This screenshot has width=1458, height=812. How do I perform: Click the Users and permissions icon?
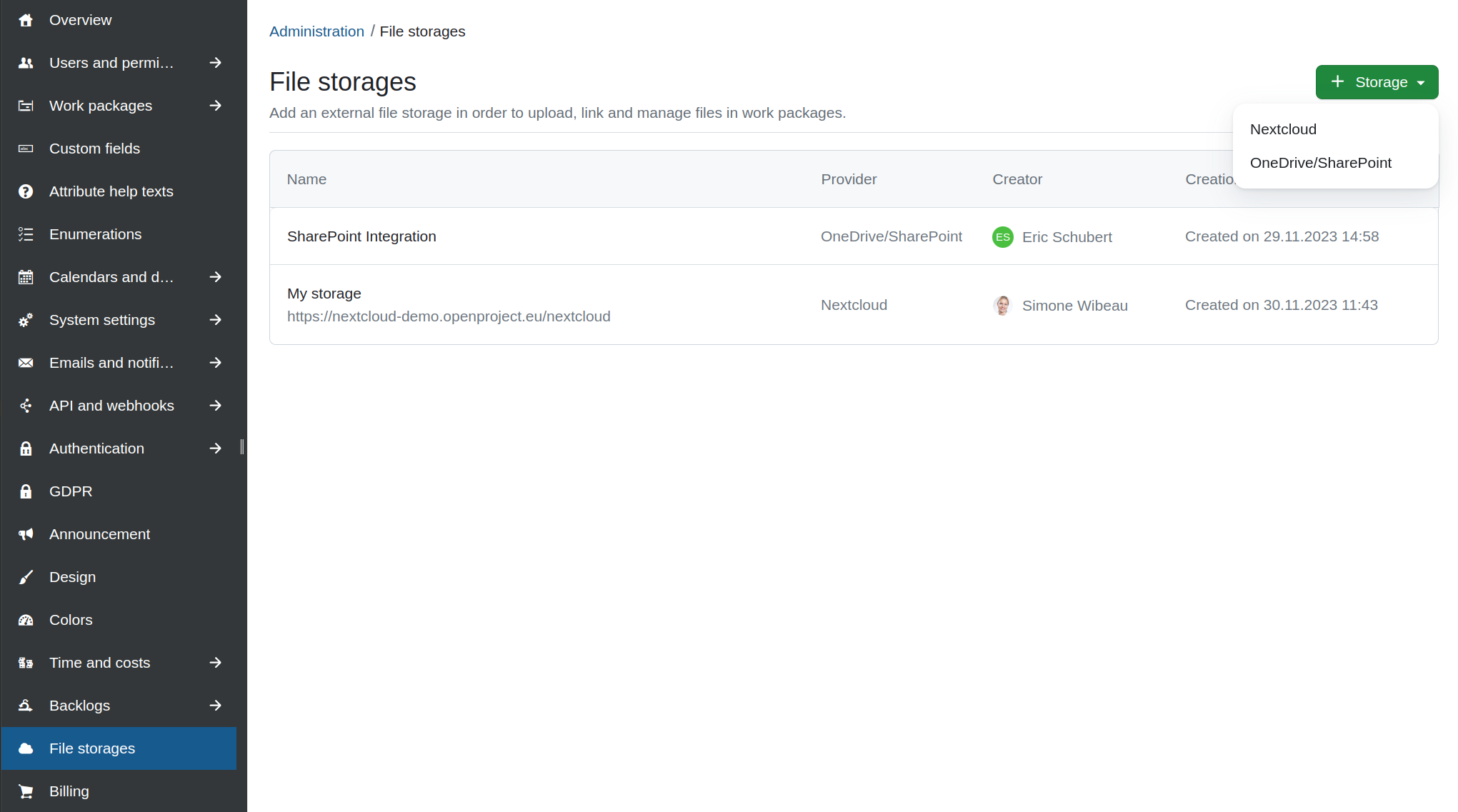(25, 62)
